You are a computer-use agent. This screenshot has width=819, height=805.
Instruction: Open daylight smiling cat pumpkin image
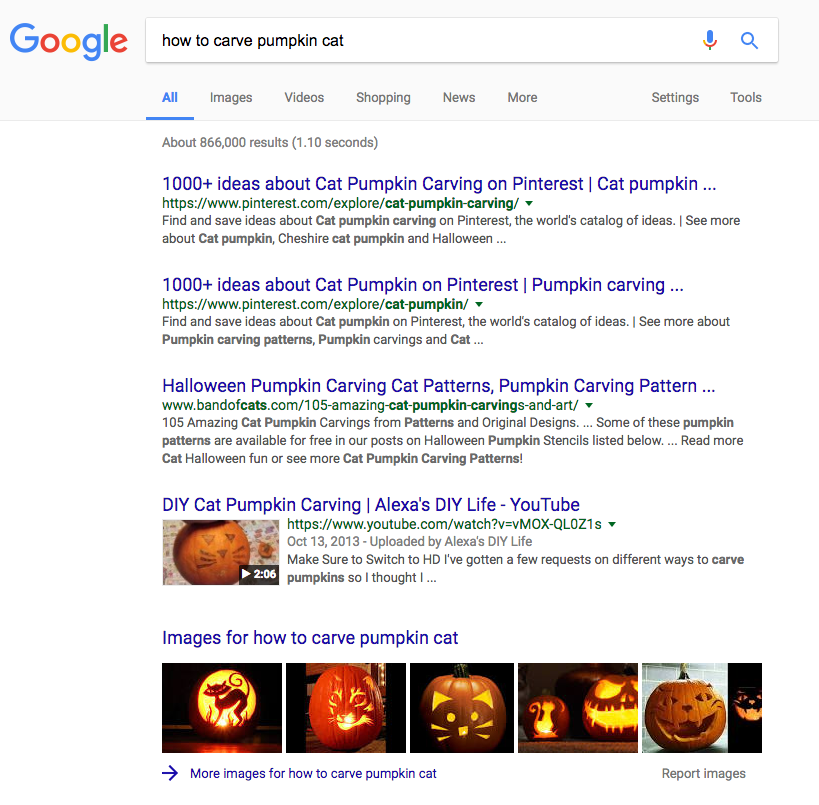tap(685, 708)
